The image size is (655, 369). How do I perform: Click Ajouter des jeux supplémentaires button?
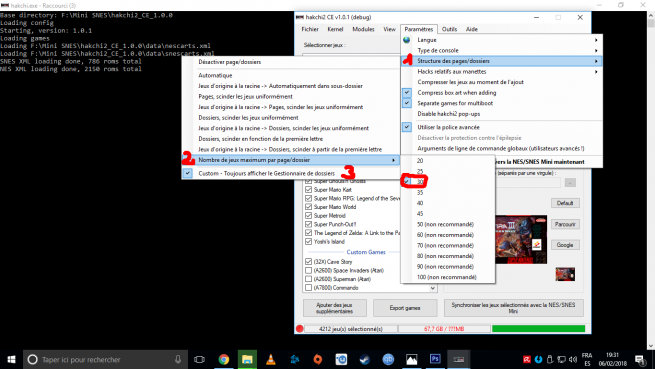[335, 308]
